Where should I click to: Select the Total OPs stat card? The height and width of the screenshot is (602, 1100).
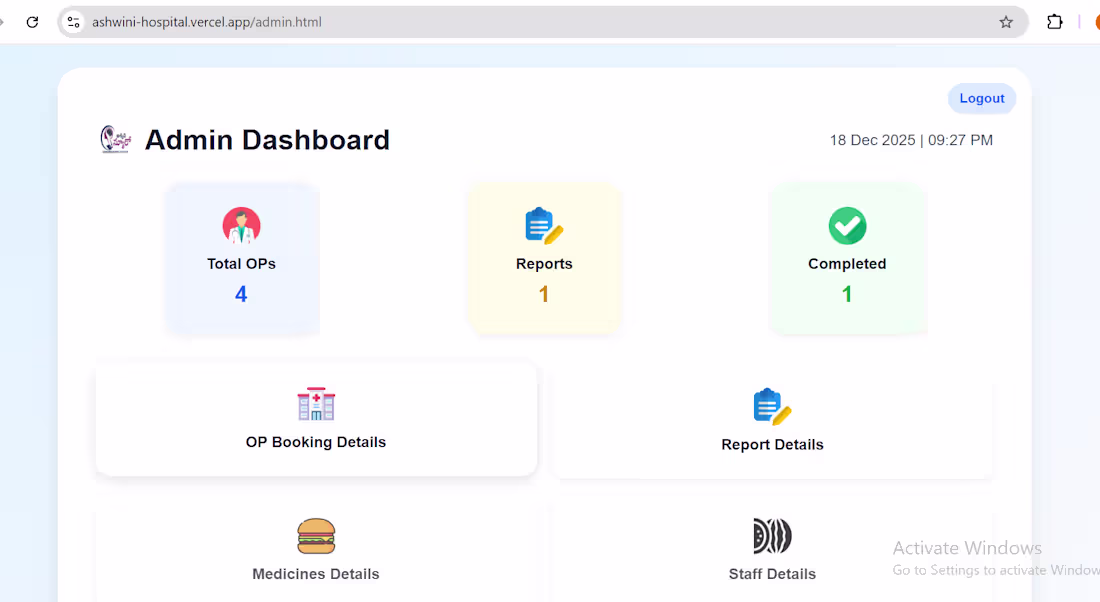tap(241, 258)
